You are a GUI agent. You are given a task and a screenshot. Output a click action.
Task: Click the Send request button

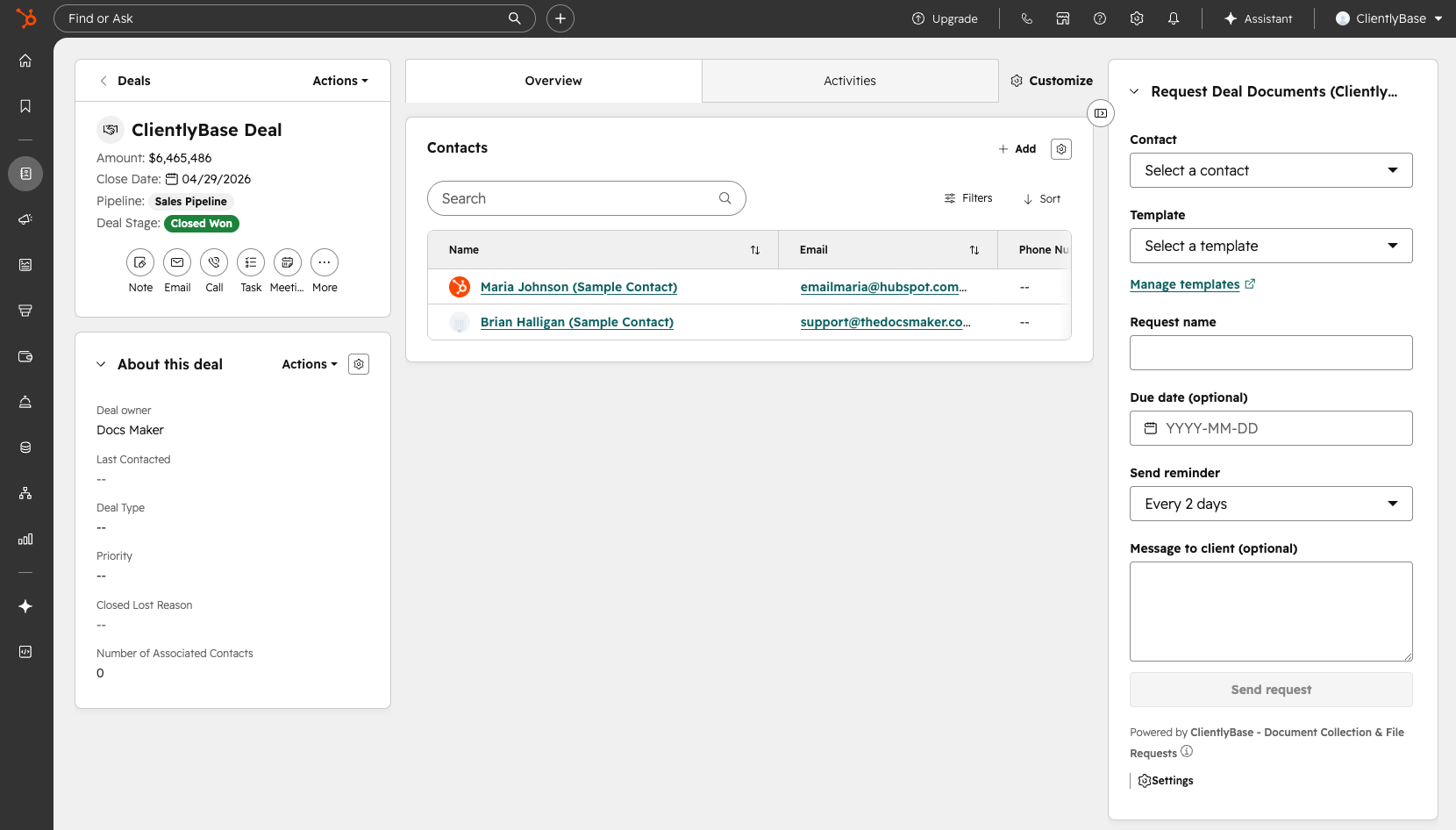[x=1271, y=690]
